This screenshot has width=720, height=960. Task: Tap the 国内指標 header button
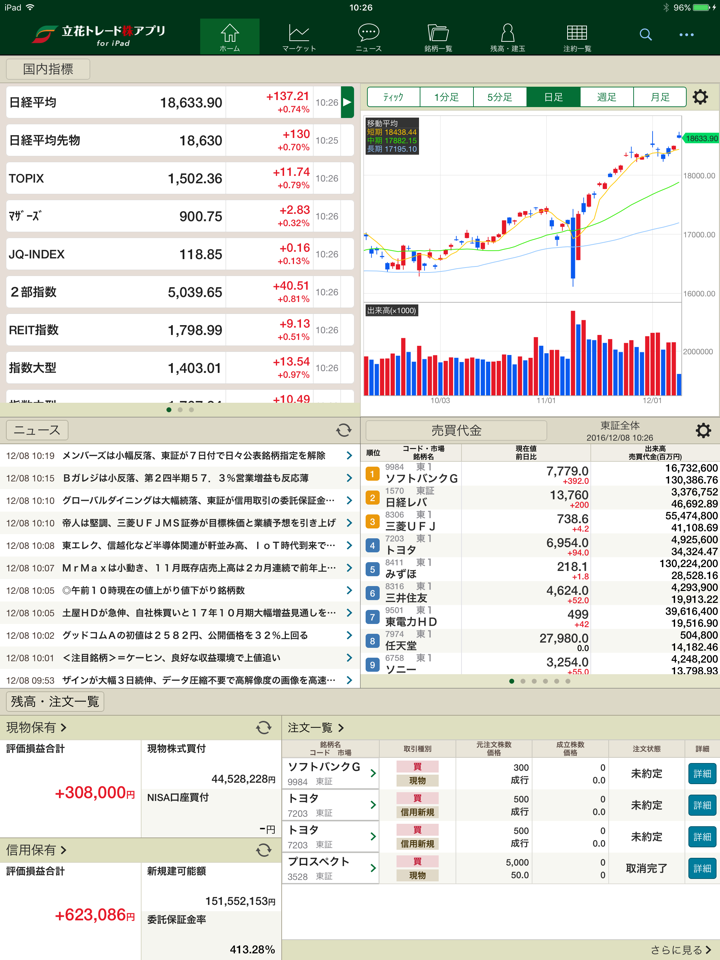(x=48, y=69)
